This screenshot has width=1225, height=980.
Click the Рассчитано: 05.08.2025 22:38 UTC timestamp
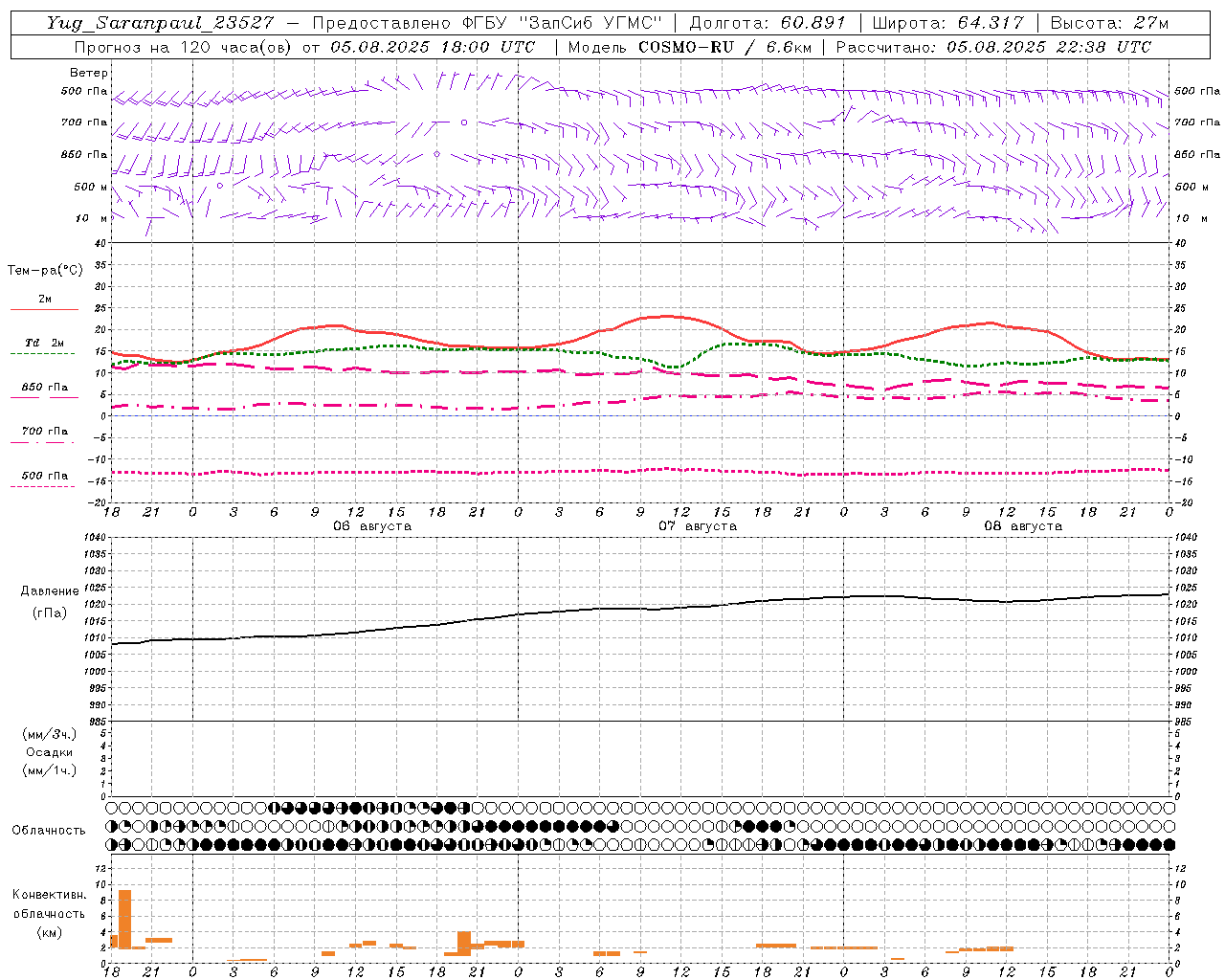(993, 47)
